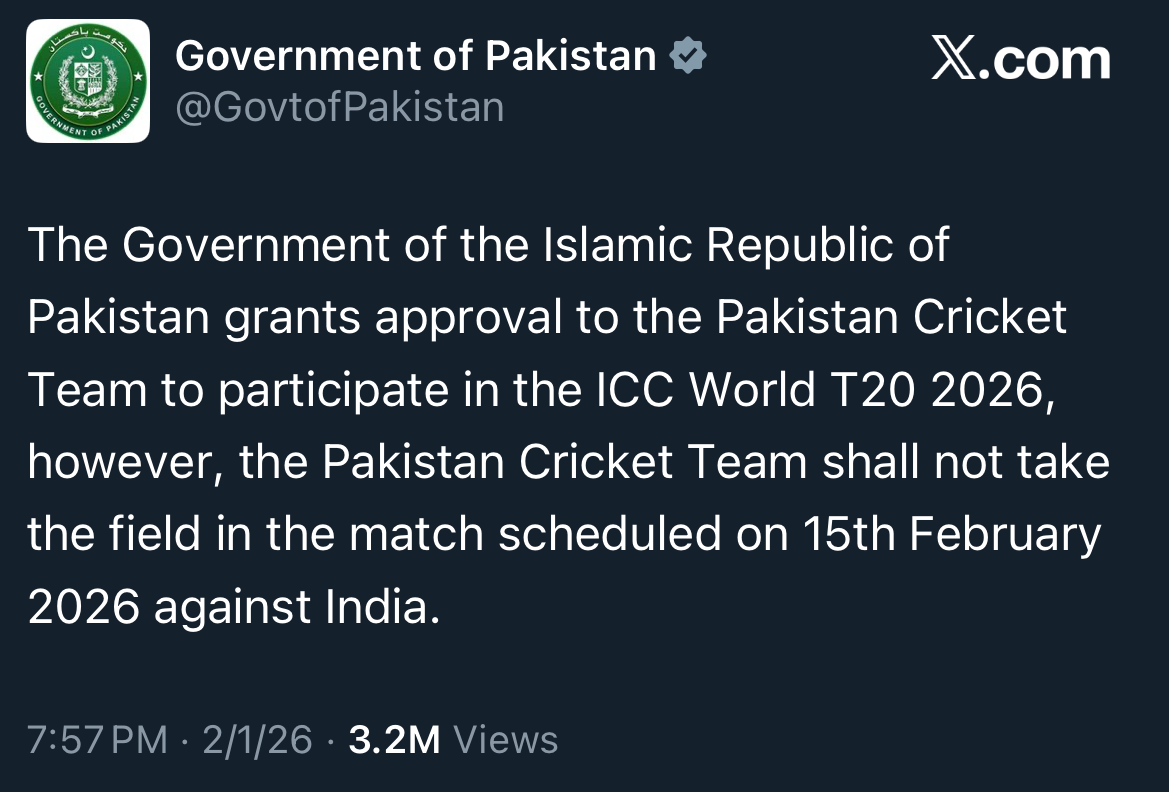
Task: Click the 3.2M view count number
Action: [x=394, y=740]
